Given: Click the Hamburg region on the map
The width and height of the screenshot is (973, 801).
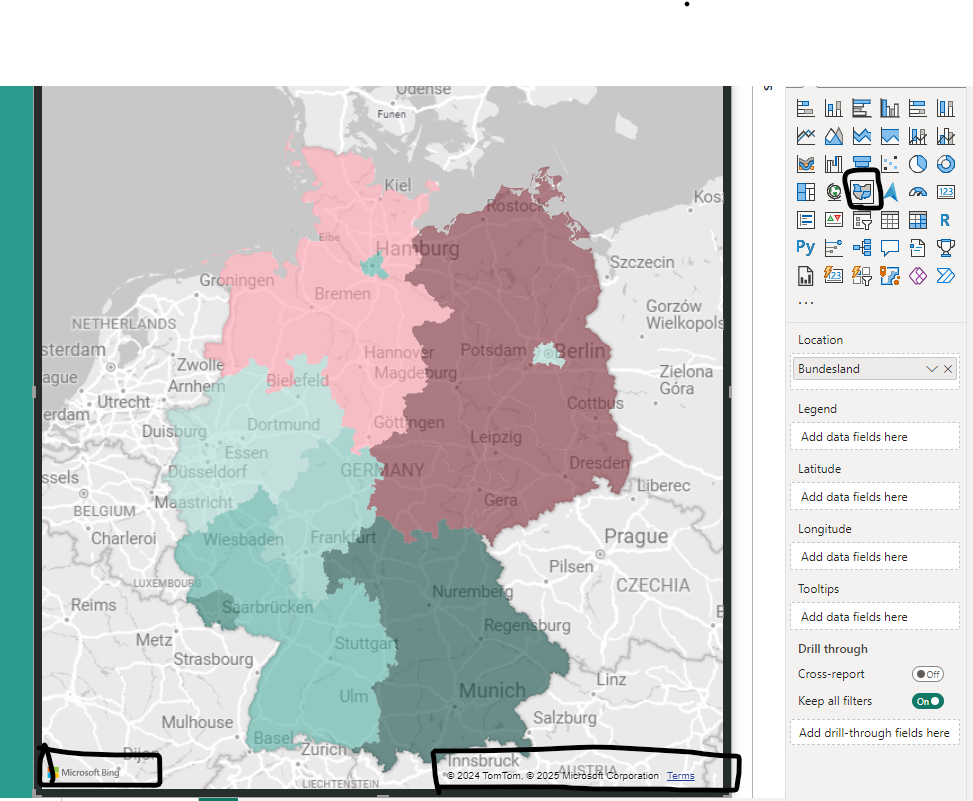Looking at the screenshot, I should click(x=374, y=266).
